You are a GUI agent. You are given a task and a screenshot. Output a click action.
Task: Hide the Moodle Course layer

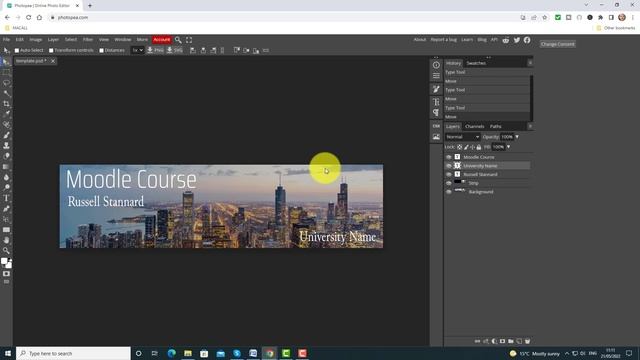point(449,157)
